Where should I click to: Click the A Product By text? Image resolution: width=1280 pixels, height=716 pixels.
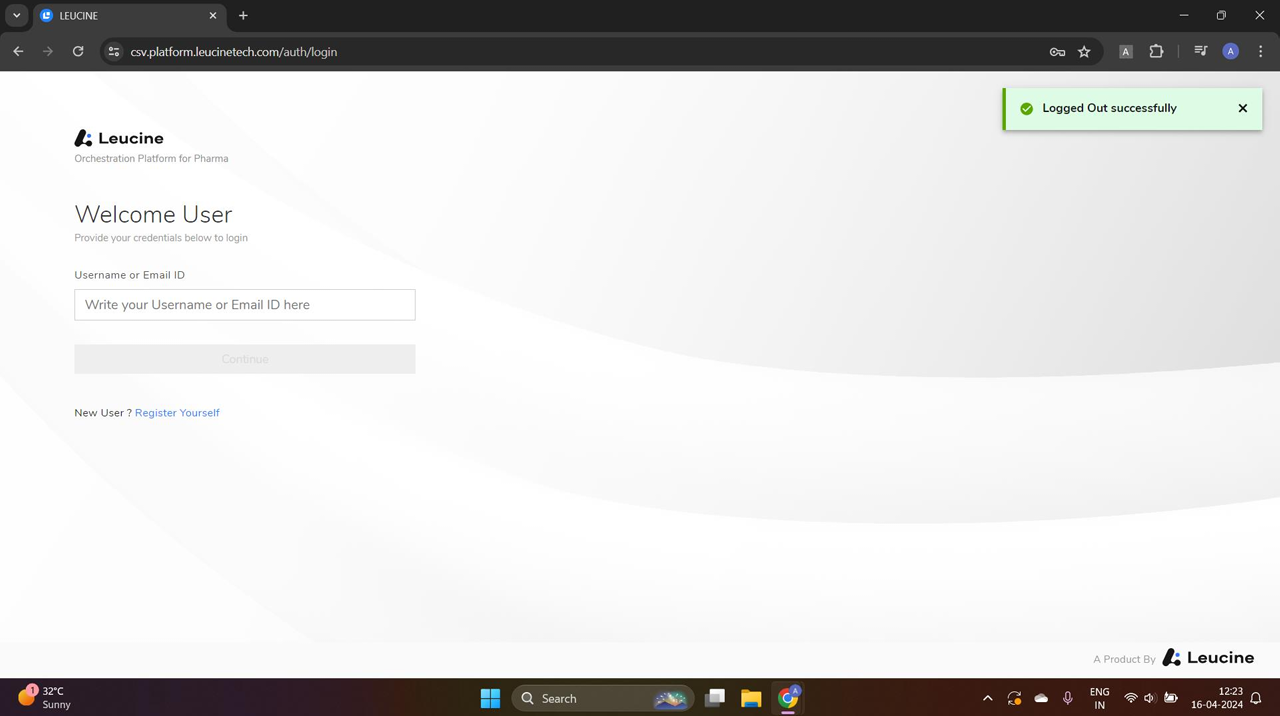(1124, 659)
